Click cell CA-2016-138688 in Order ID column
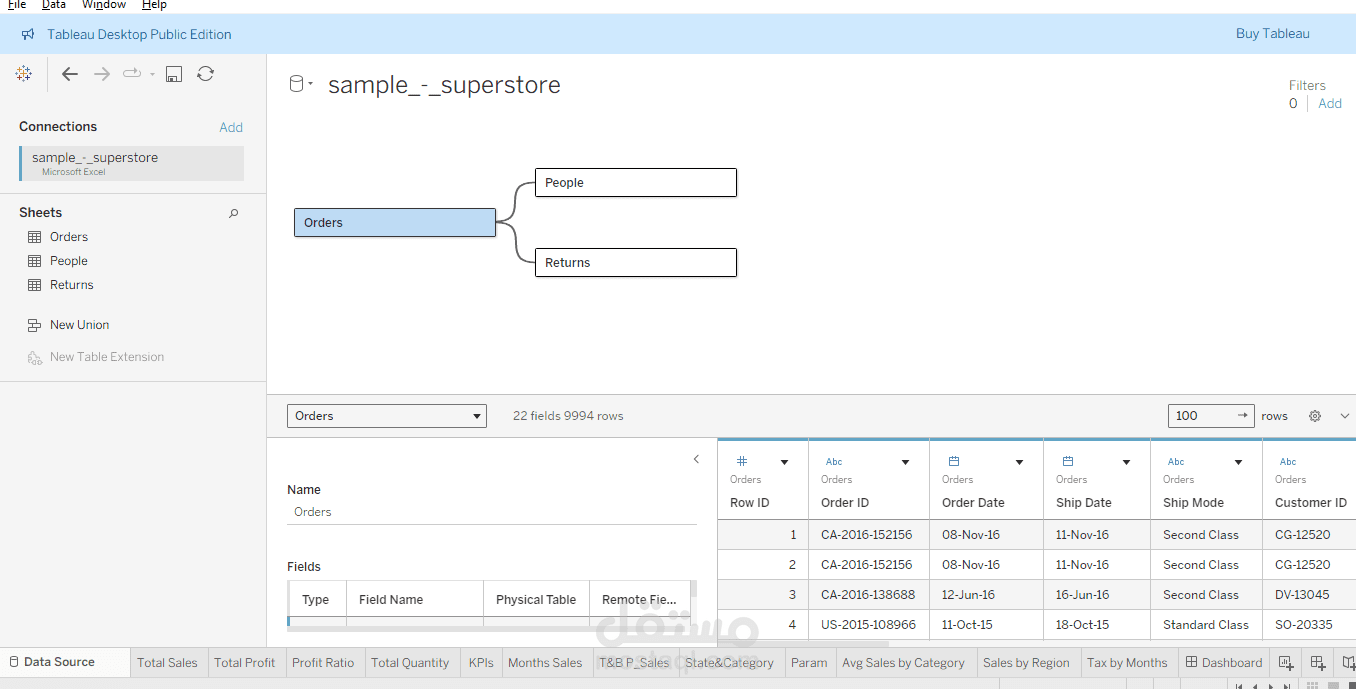This screenshot has height=689, width=1356. 867,595
